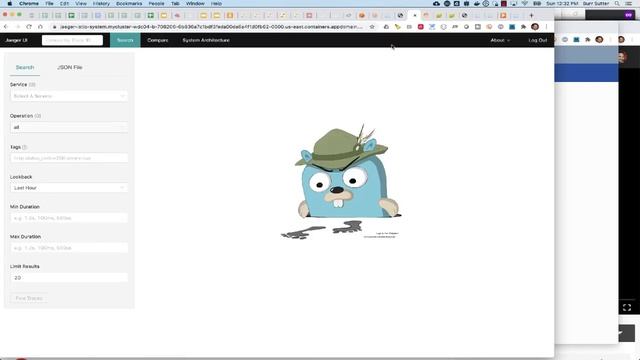The image size is (640, 360).
Task: Expand the Lookback dropdown
Action: click(x=69, y=188)
